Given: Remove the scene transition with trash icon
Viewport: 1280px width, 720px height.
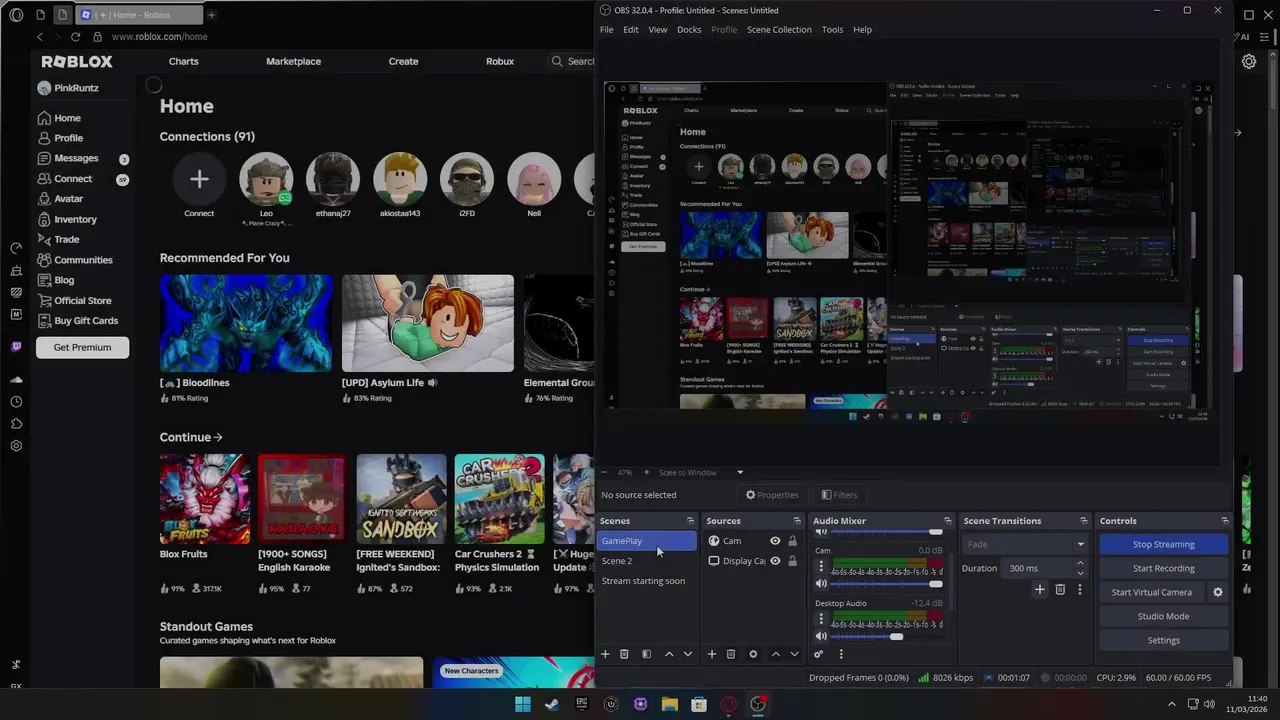Looking at the screenshot, I should coord(1061,590).
